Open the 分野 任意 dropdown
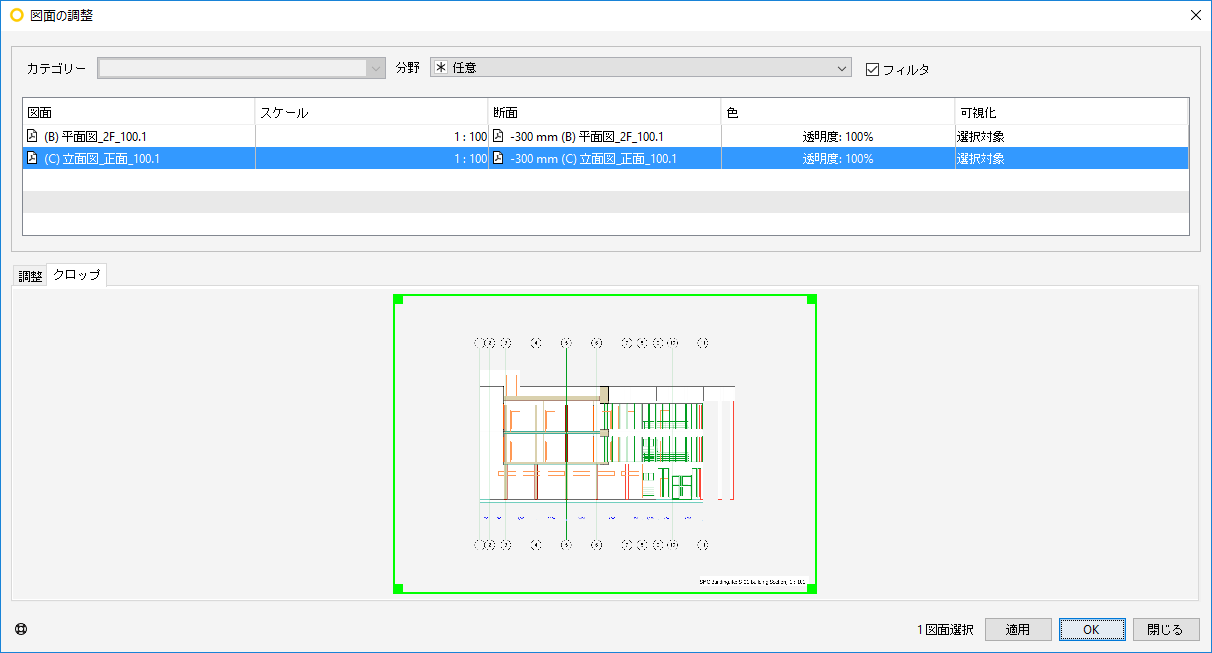Viewport: 1212px width, 653px height. coord(640,68)
